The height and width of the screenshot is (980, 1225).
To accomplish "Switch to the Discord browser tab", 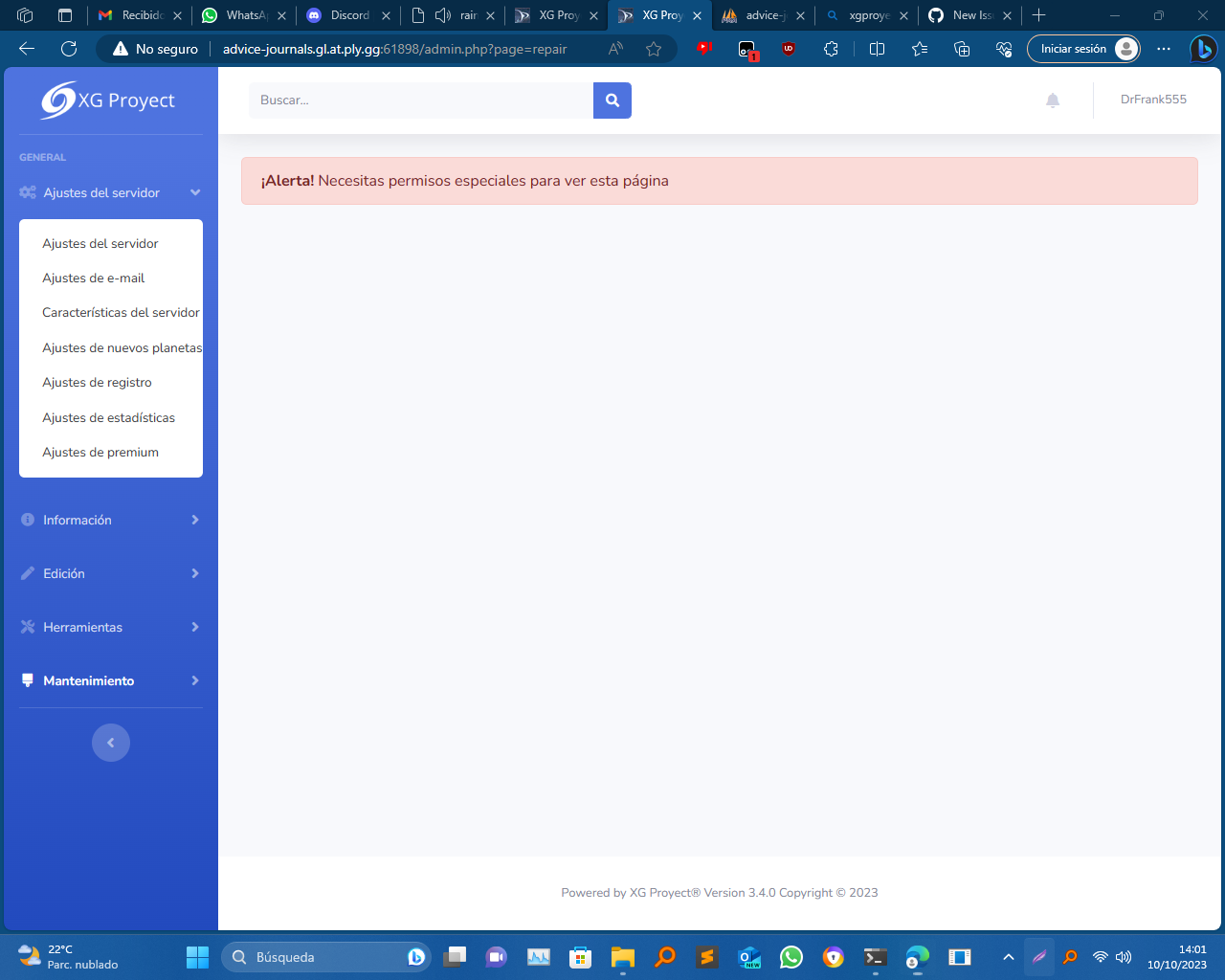I will 347,15.
